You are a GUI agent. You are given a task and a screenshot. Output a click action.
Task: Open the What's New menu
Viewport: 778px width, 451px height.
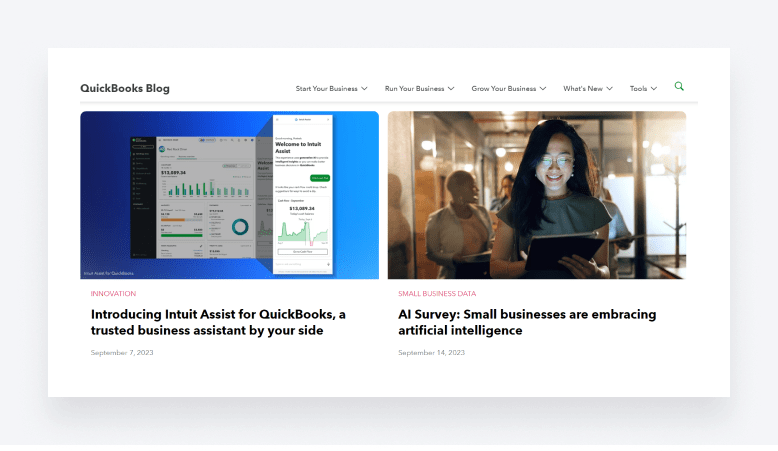[x=582, y=89]
